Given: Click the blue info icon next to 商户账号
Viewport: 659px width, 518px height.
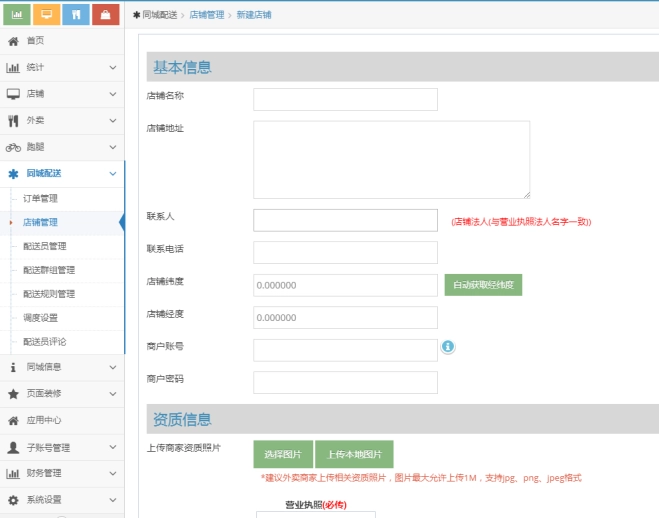Looking at the screenshot, I should pyautogui.click(x=448, y=346).
